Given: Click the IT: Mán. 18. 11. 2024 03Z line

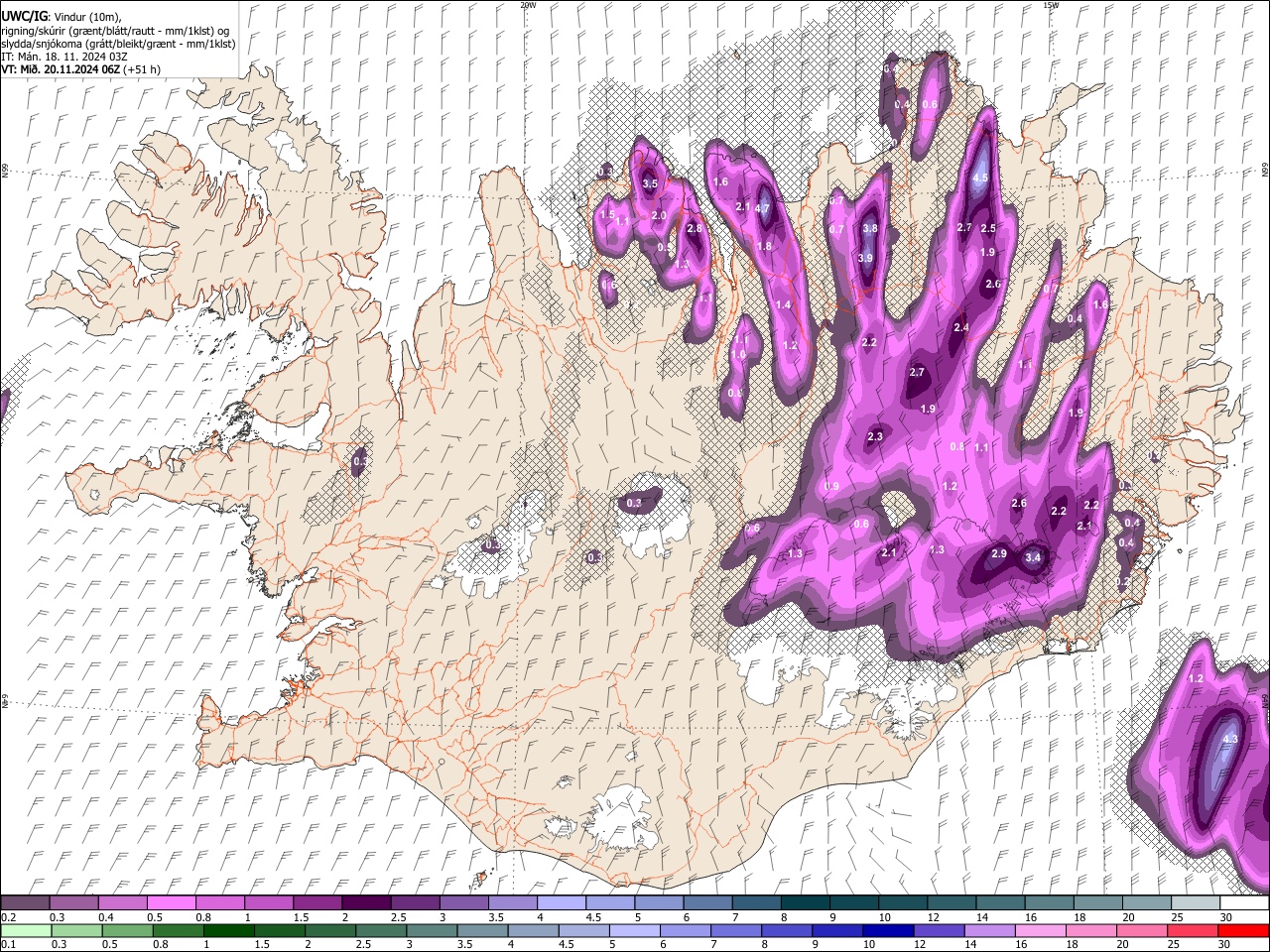Looking at the screenshot, I should point(64,57).
